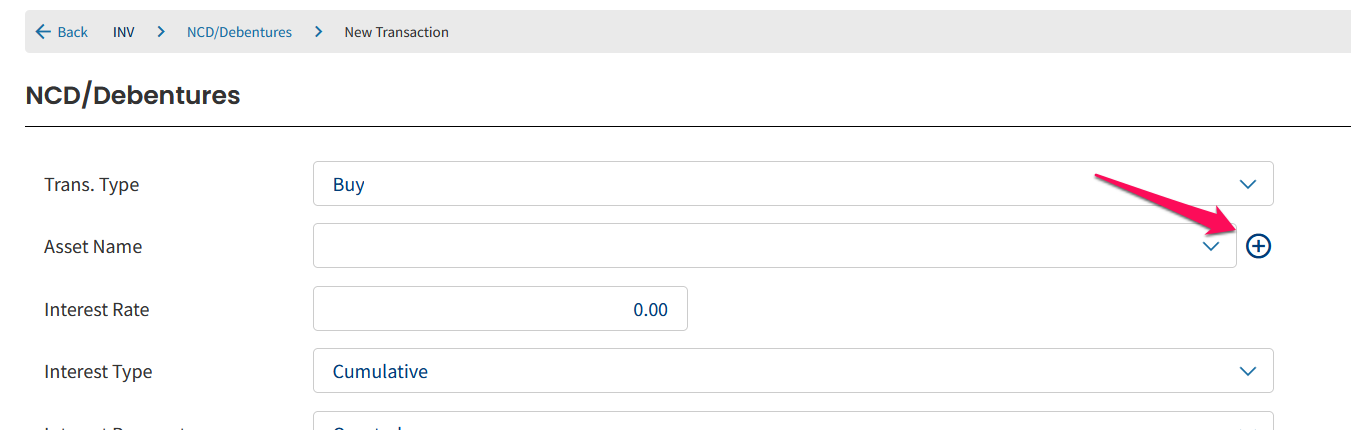Focus the Interest Rate field showing 0.00
This screenshot has height=430, width=1351.
point(500,309)
